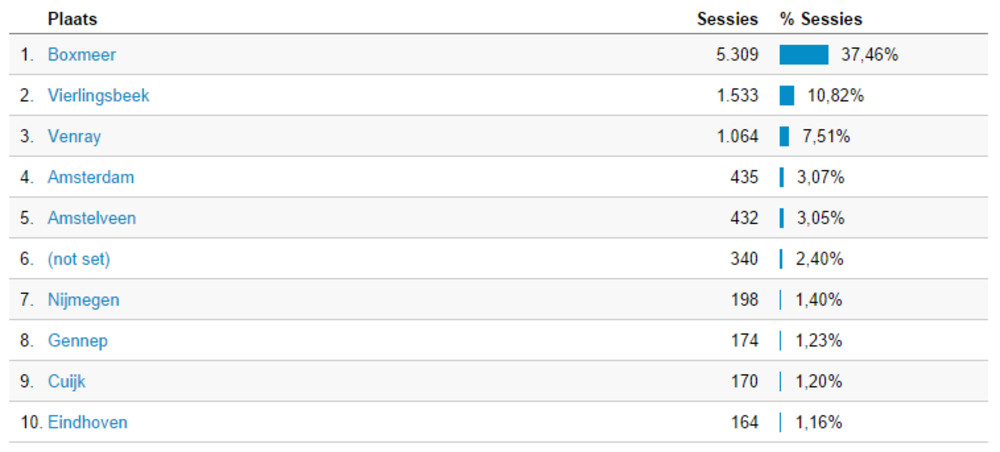The width and height of the screenshot is (1000, 452).
Task: Open the Amstelveen entry
Action: tap(91, 218)
